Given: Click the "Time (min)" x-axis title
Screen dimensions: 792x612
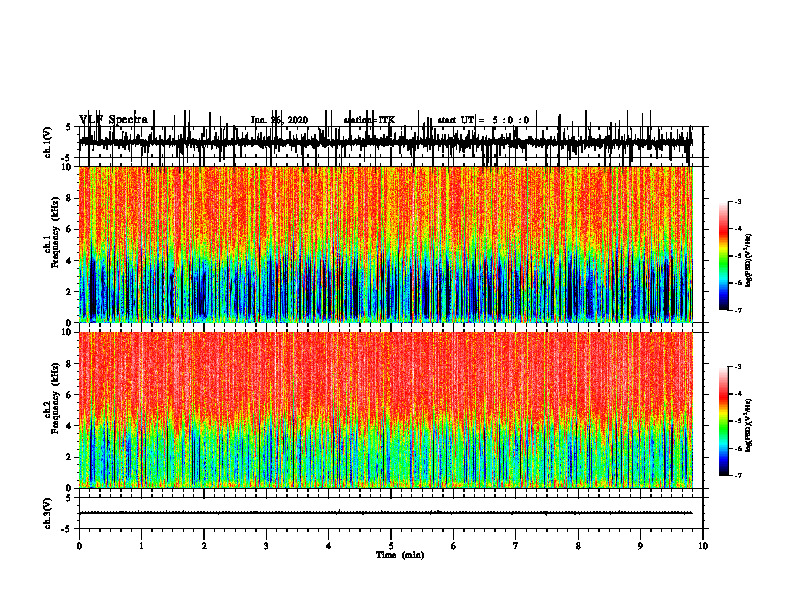Looking at the screenshot, I should tap(400, 555).
